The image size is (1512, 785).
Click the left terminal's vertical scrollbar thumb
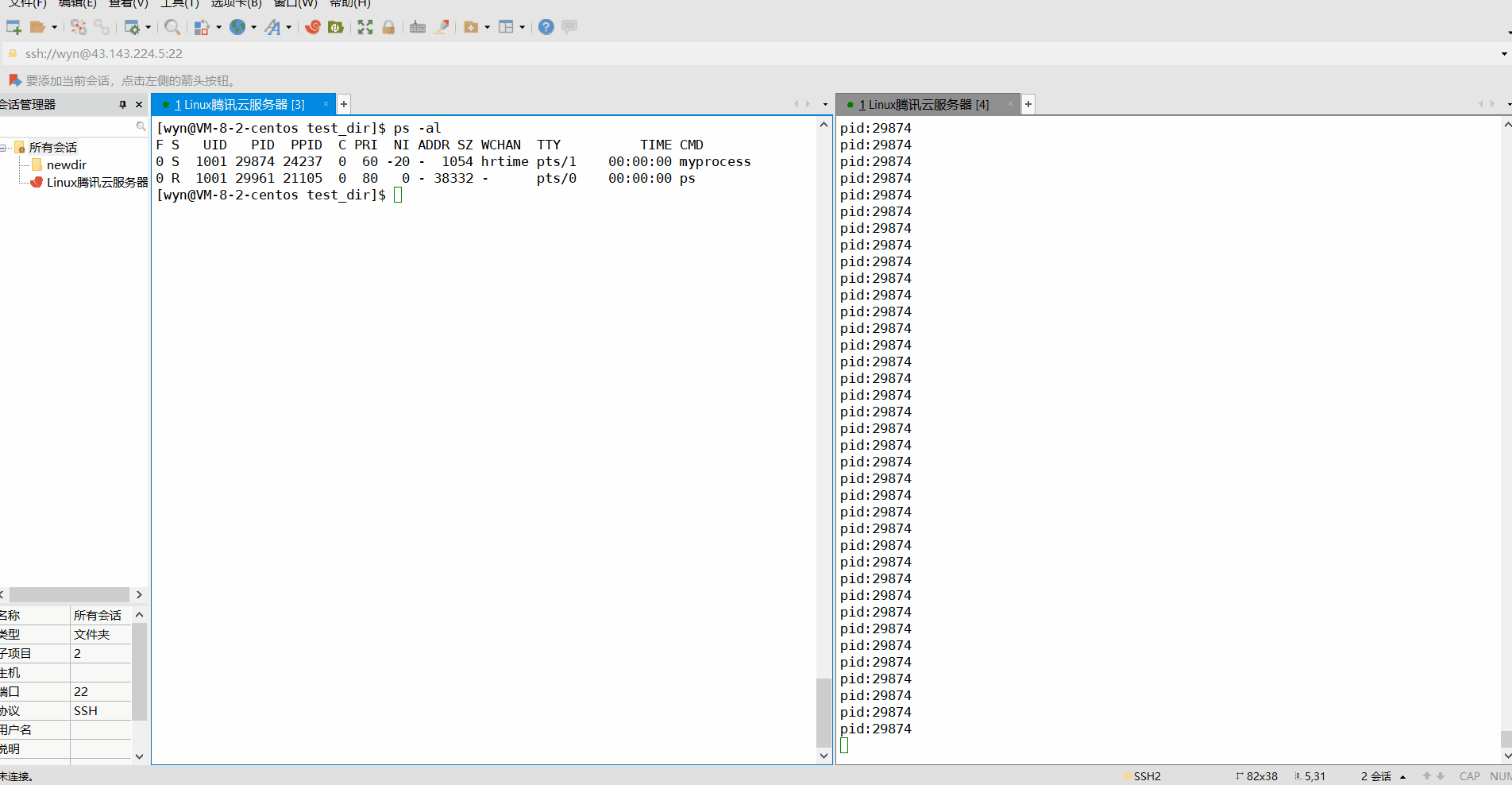[823, 711]
